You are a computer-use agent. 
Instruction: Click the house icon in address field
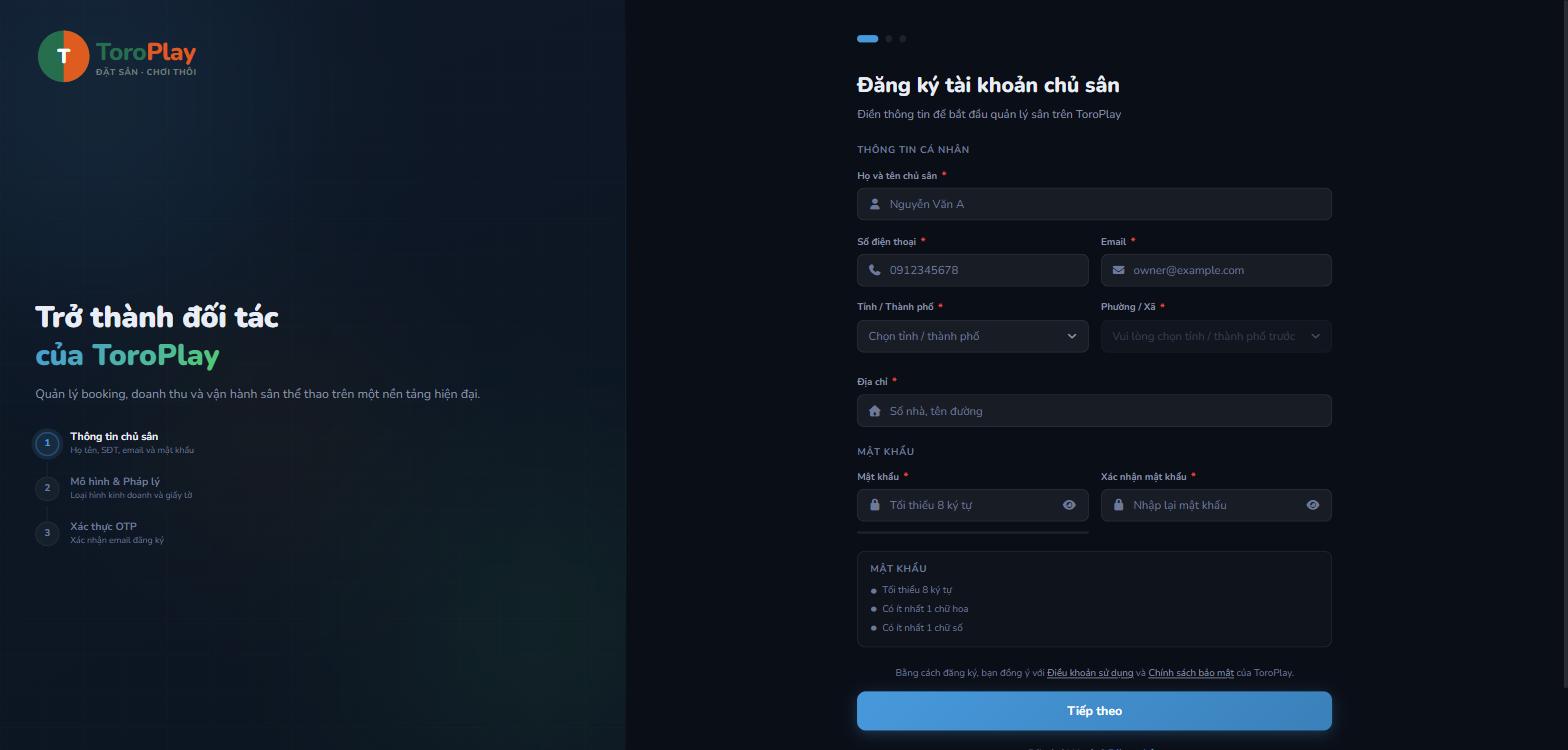874,411
